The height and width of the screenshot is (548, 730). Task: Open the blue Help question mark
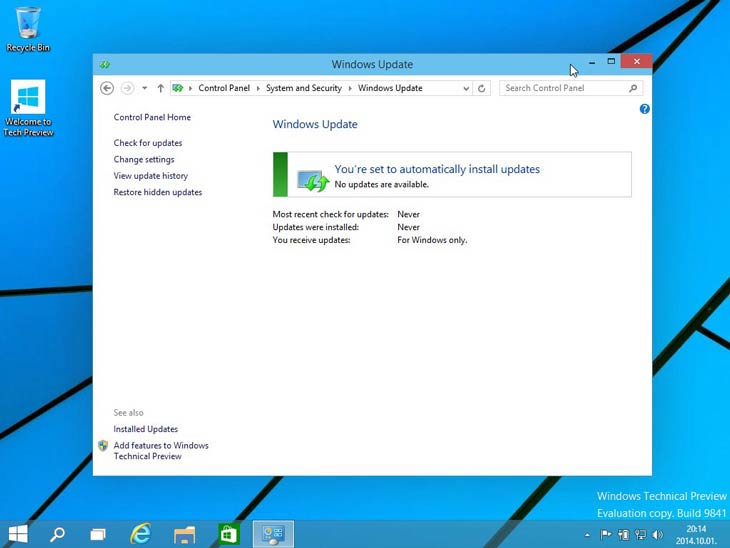(644, 109)
